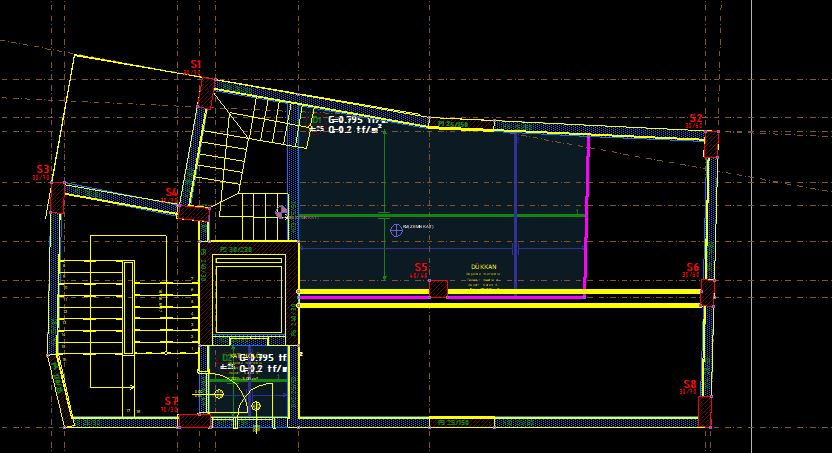The height and width of the screenshot is (453, 832).
Task: Select the red hatched column S1
Action: click(205, 93)
